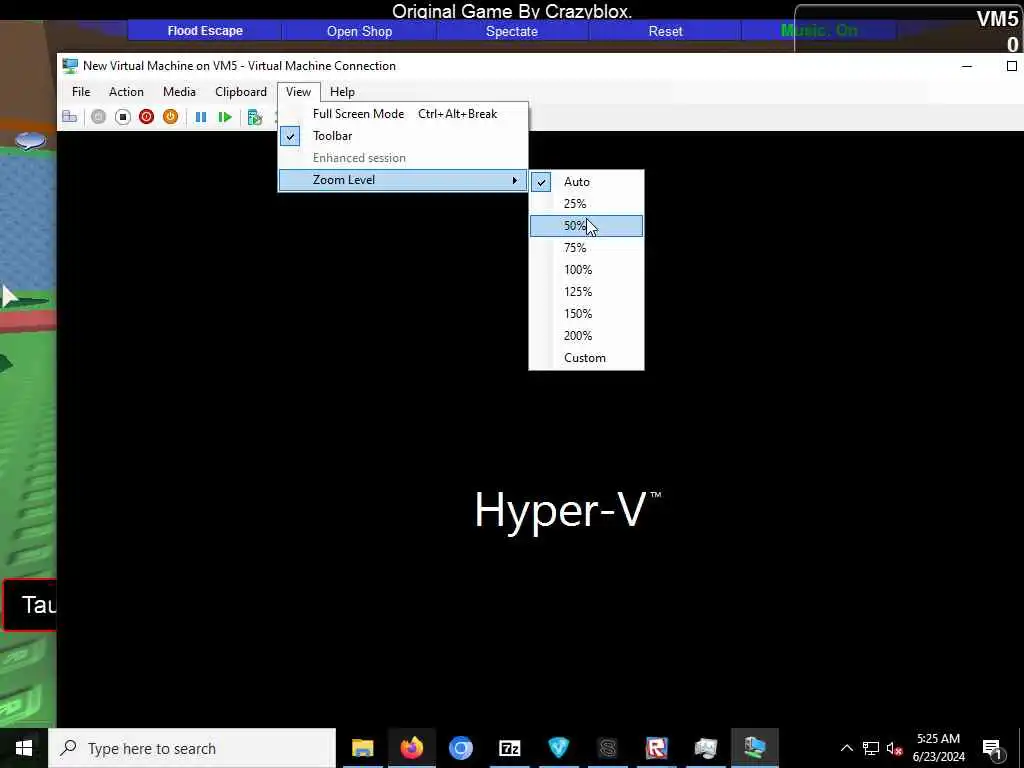
Task: Click the active VM Connection taskbar icon
Action: pyautogui.click(x=754, y=748)
